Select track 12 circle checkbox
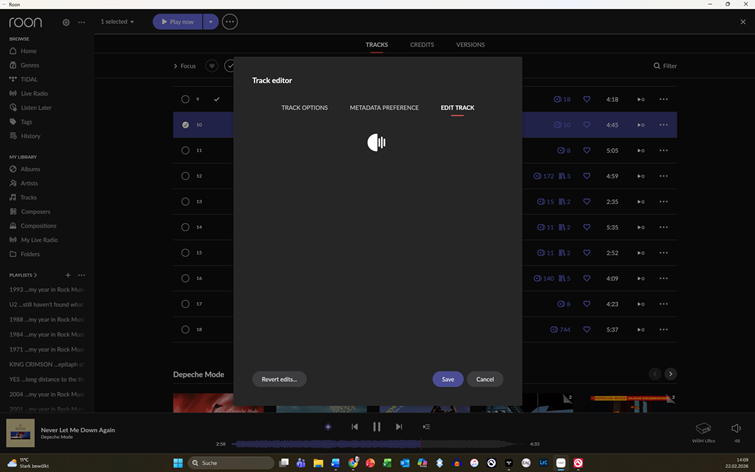Image resolution: width=755 pixels, height=472 pixels. coord(185,176)
